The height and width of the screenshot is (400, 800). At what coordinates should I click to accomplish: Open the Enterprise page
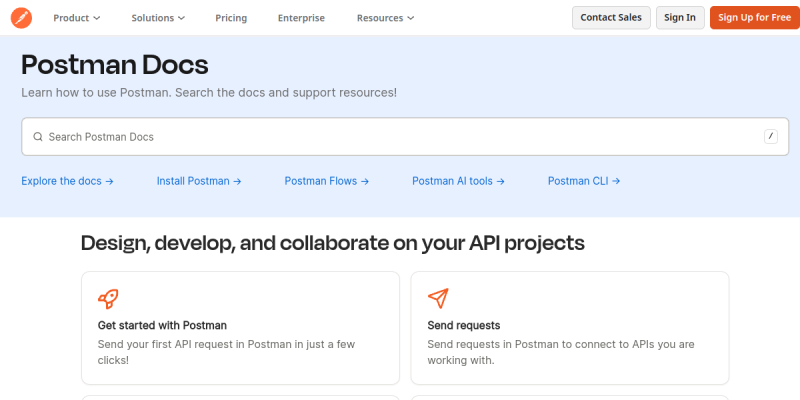coord(301,18)
